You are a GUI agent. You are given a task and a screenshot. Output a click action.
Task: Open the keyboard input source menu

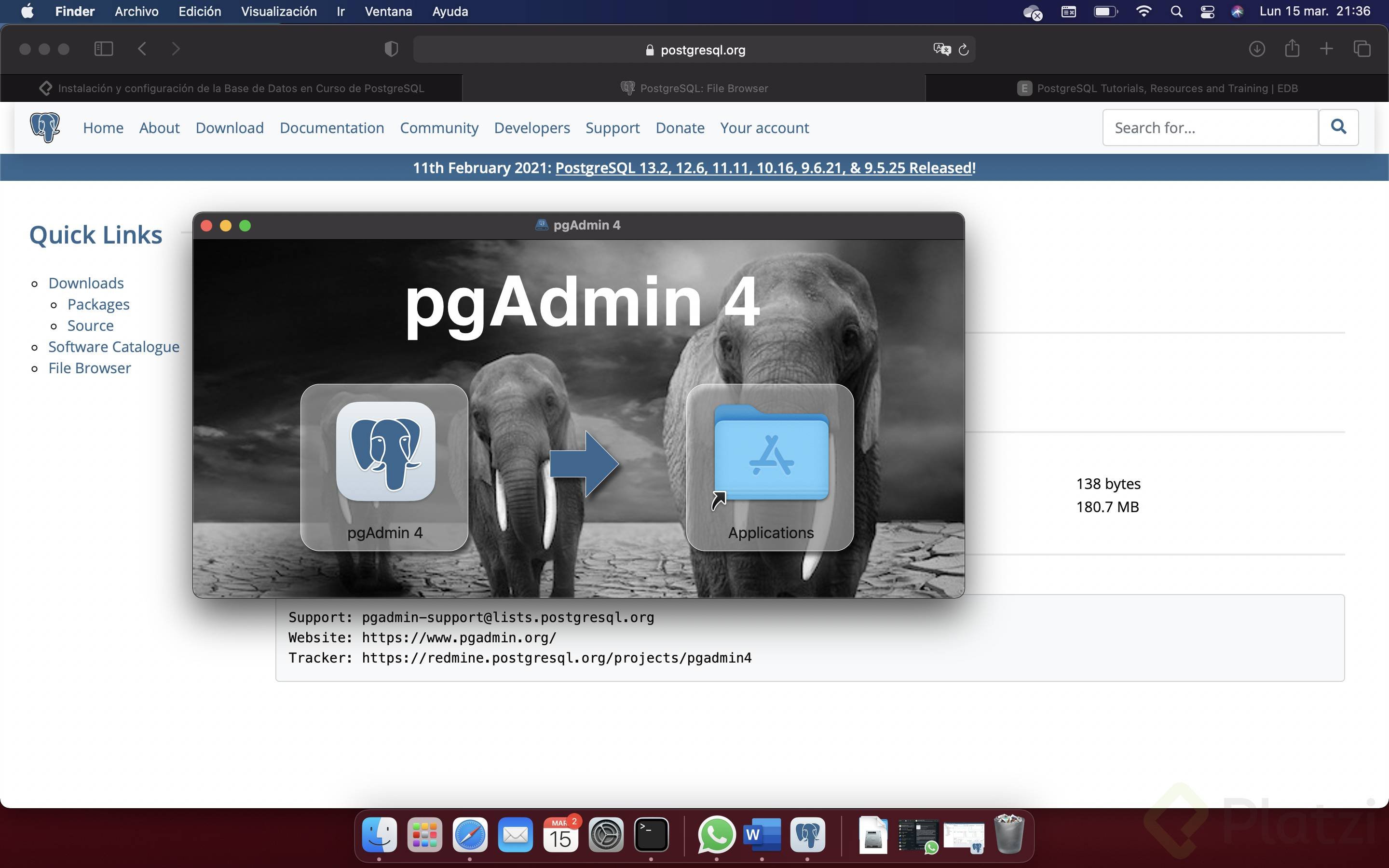tap(1068, 12)
